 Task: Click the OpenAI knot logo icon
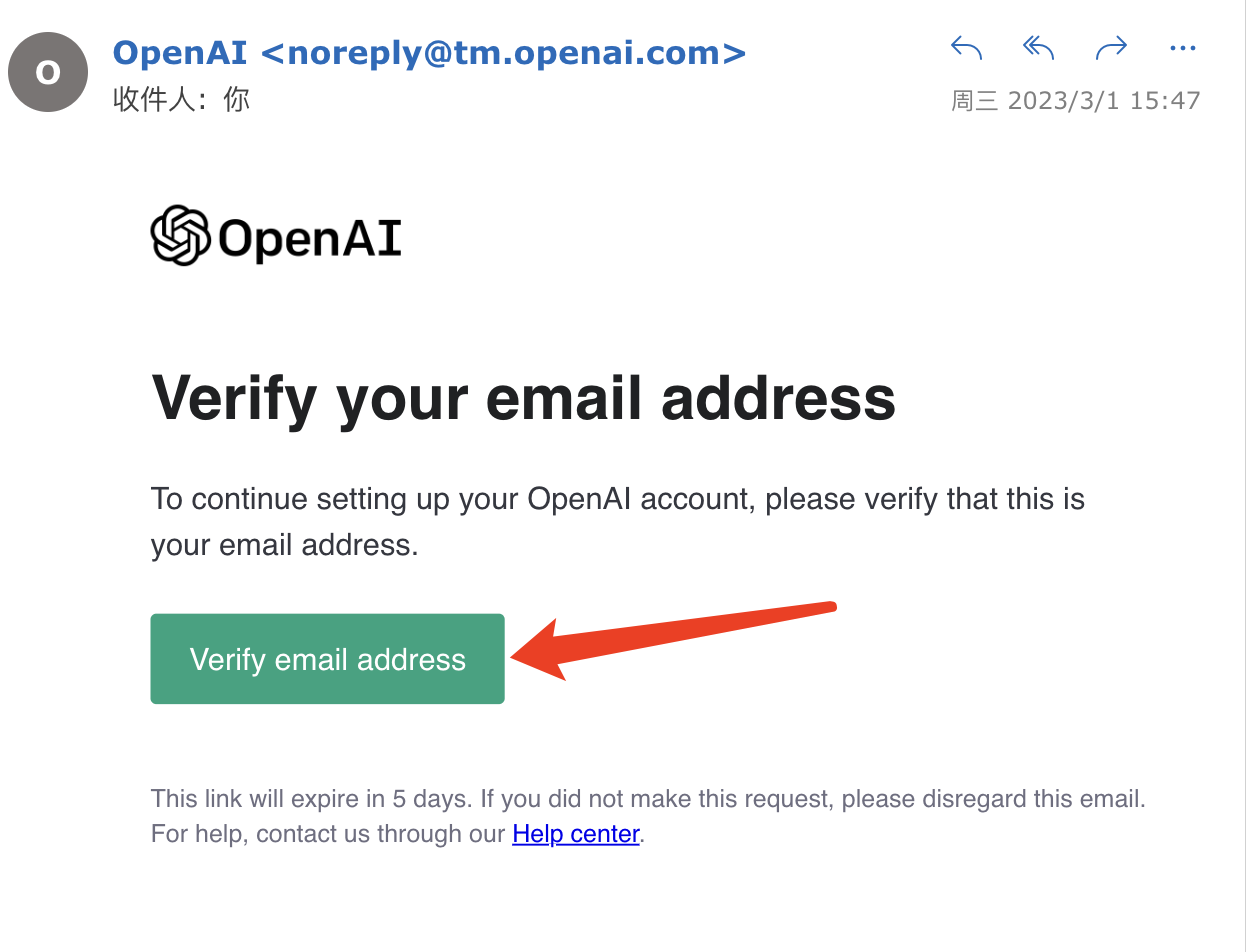coord(180,236)
